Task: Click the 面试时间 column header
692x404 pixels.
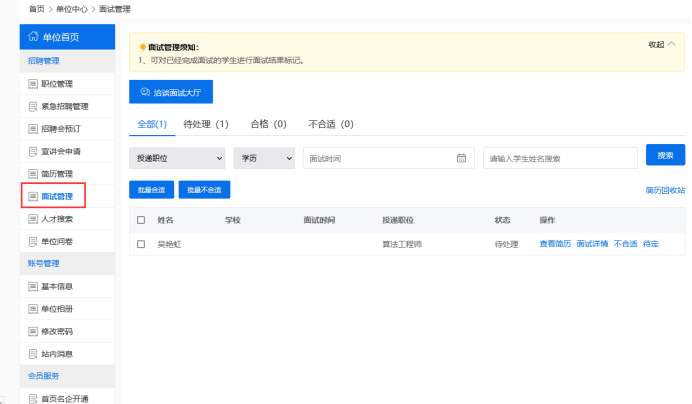Action: pos(319,220)
